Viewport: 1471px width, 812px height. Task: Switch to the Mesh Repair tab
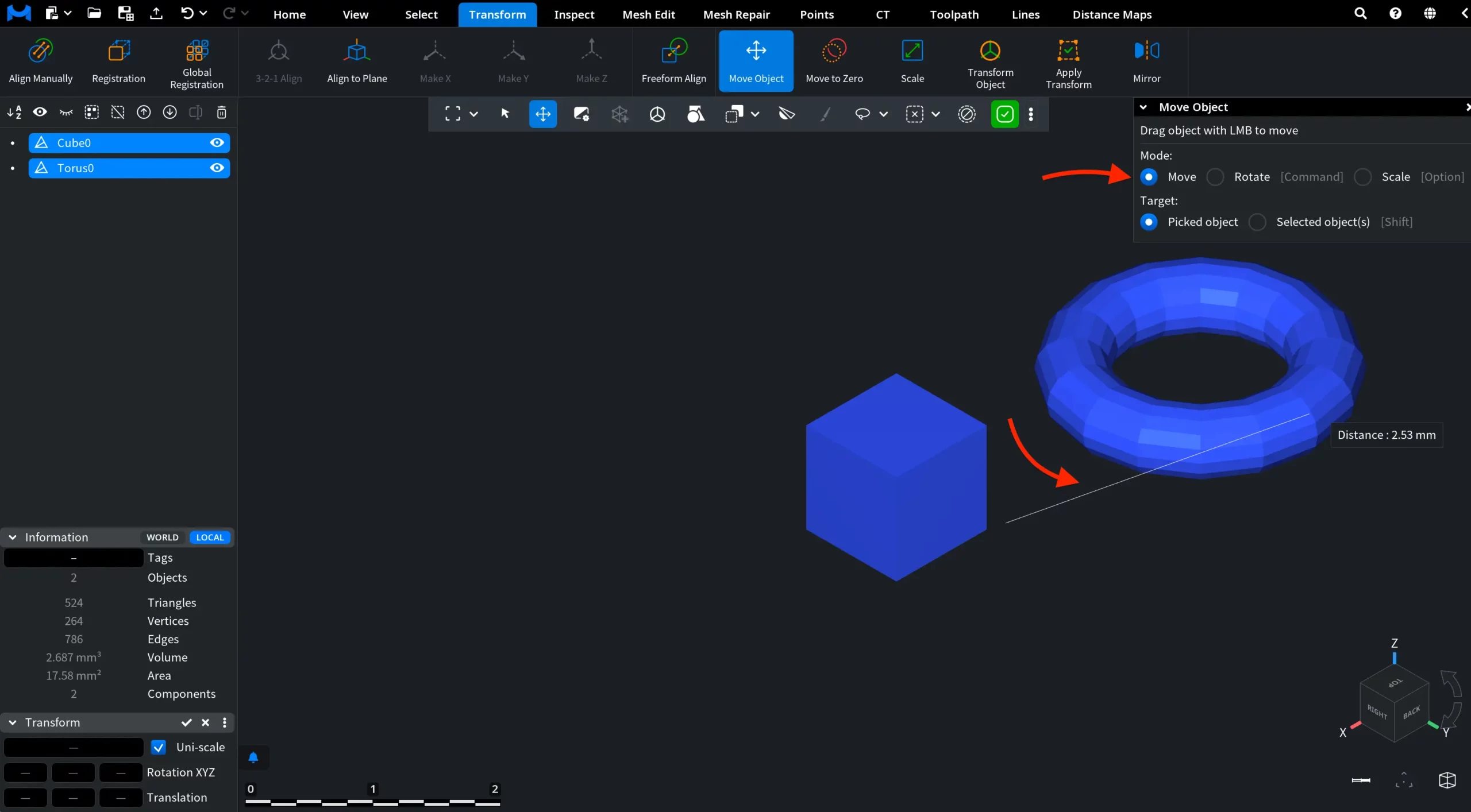(736, 14)
